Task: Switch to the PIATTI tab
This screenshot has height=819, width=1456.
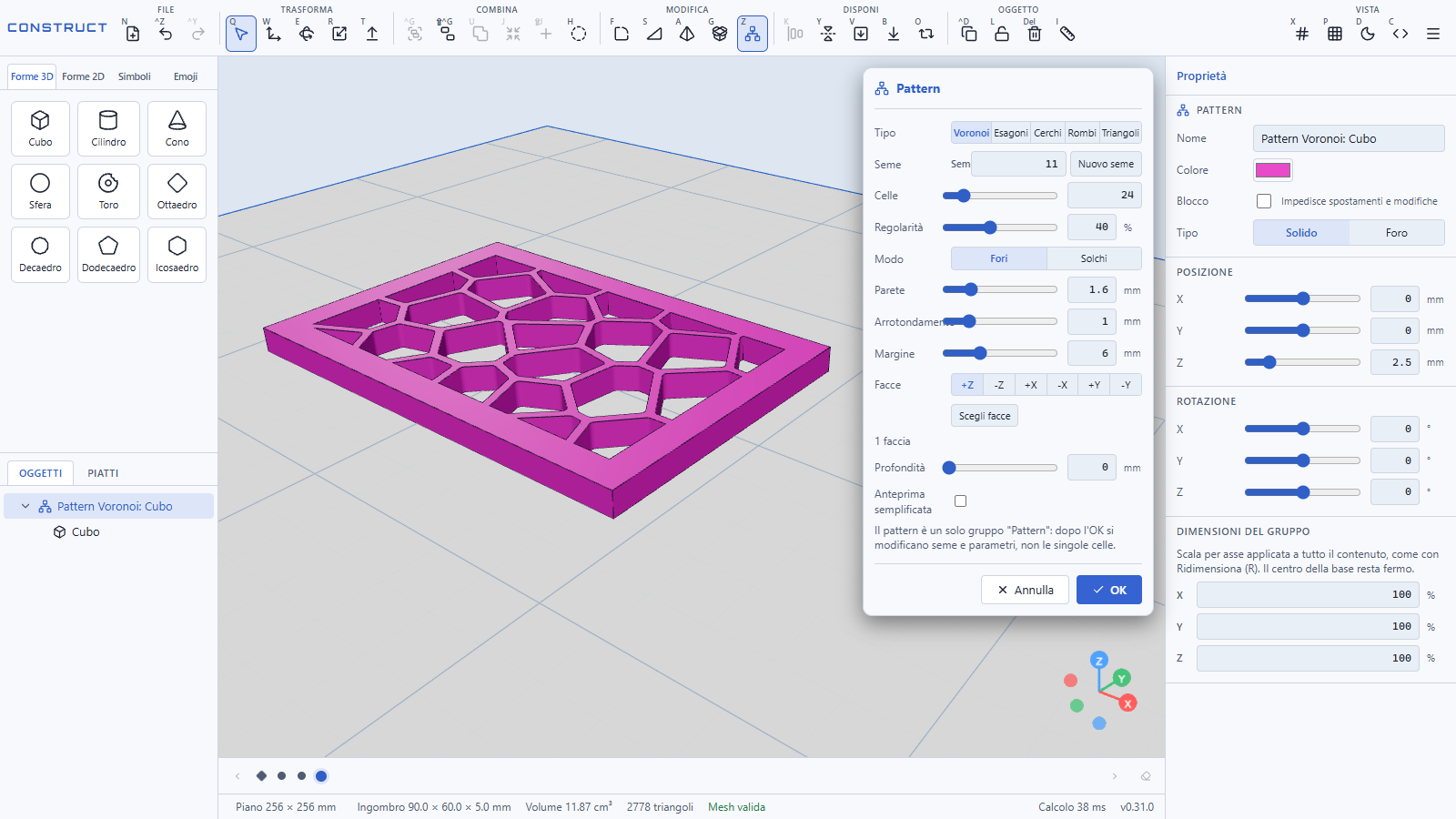Action: [103, 473]
